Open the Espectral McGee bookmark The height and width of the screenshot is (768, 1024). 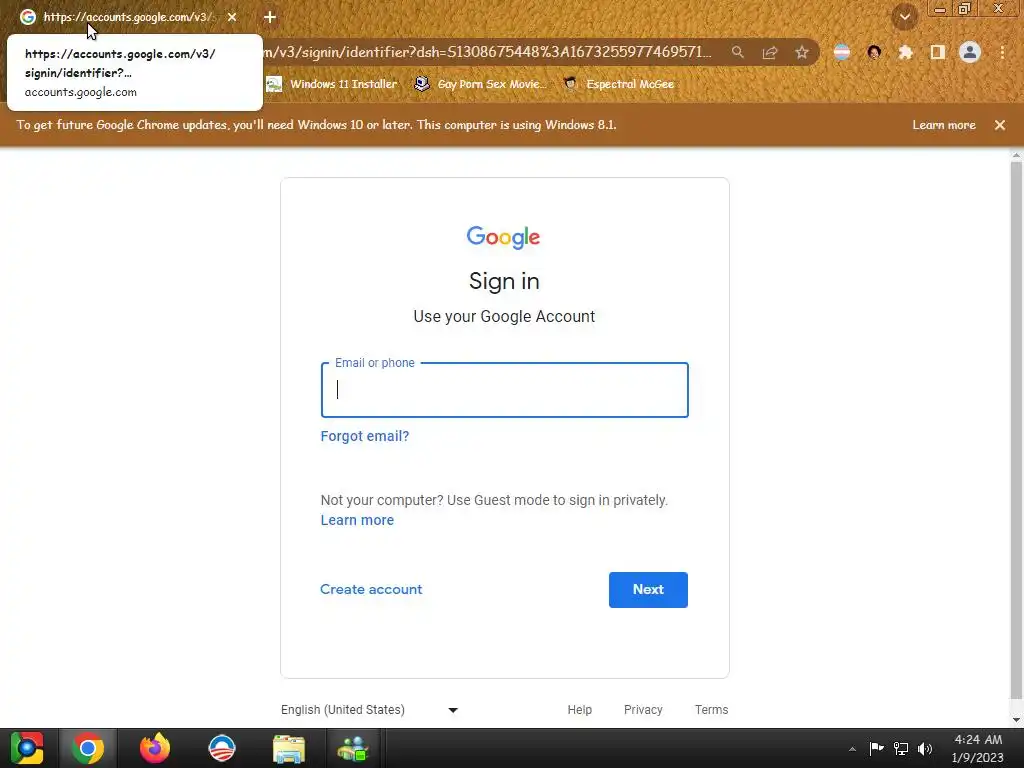(618, 84)
